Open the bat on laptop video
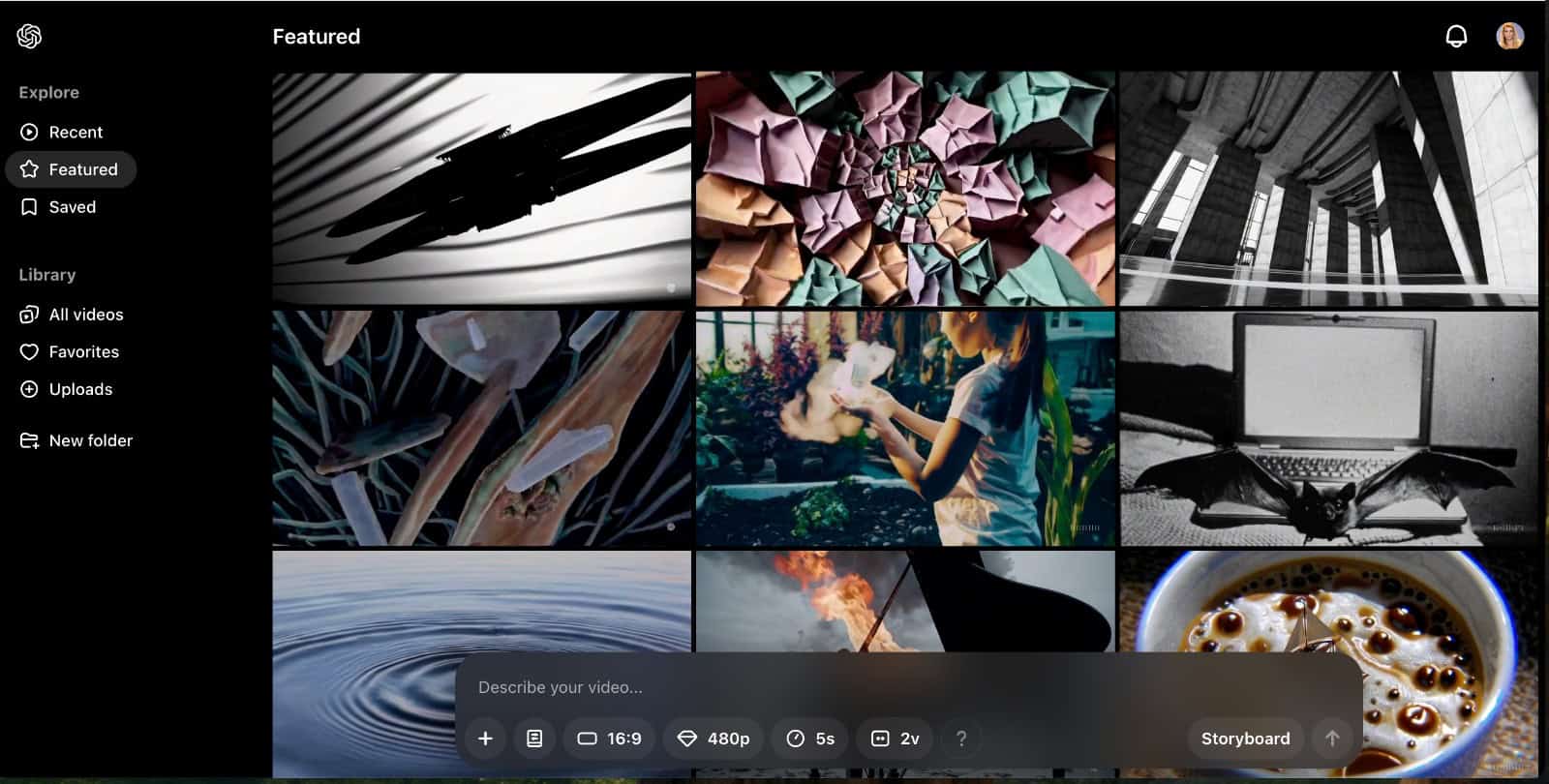 [1329, 428]
